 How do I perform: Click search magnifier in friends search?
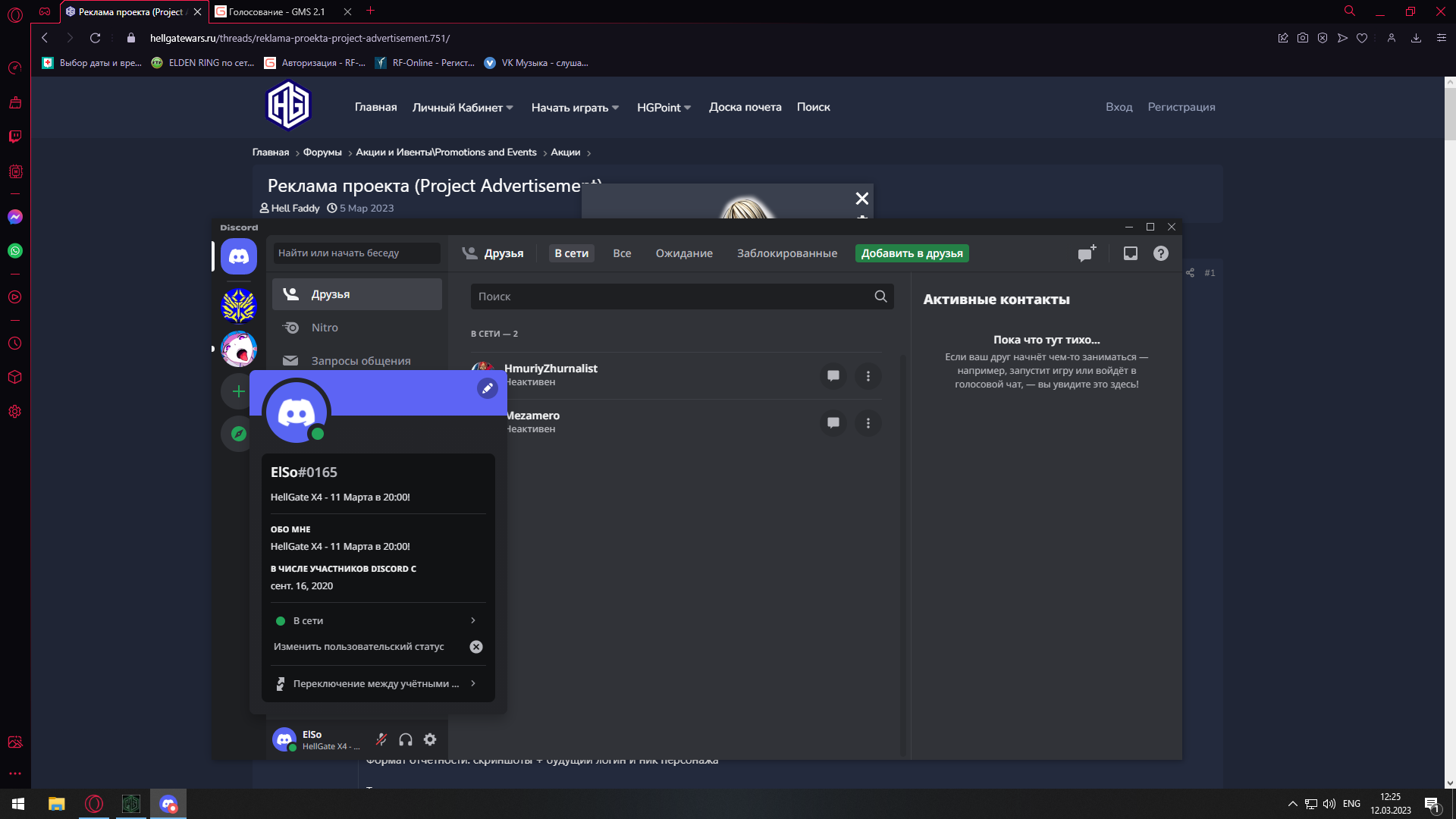point(880,297)
